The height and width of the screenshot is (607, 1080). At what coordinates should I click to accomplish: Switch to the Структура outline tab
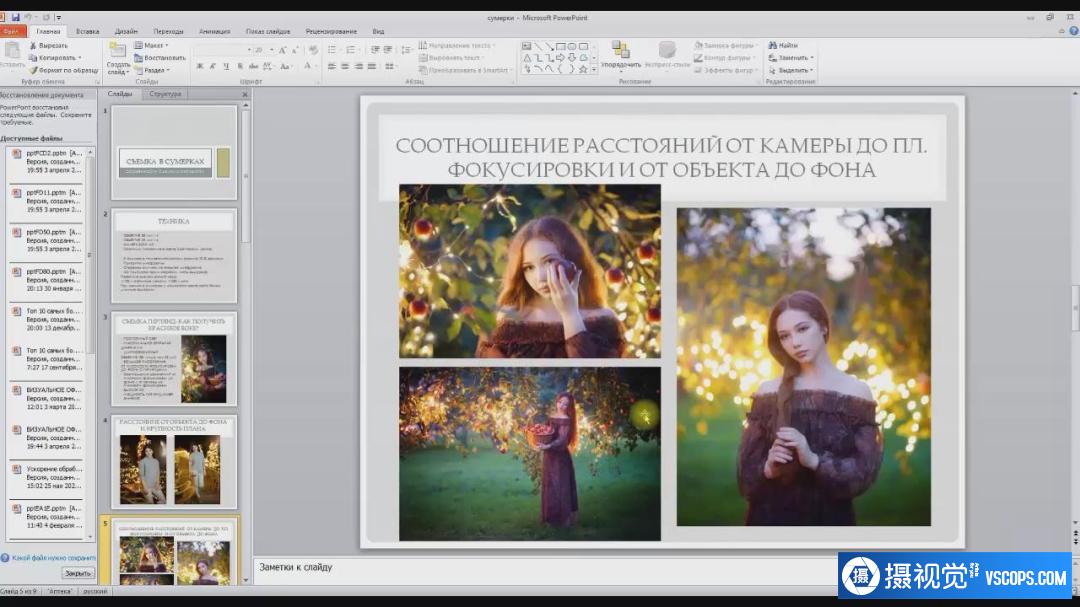click(x=165, y=94)
